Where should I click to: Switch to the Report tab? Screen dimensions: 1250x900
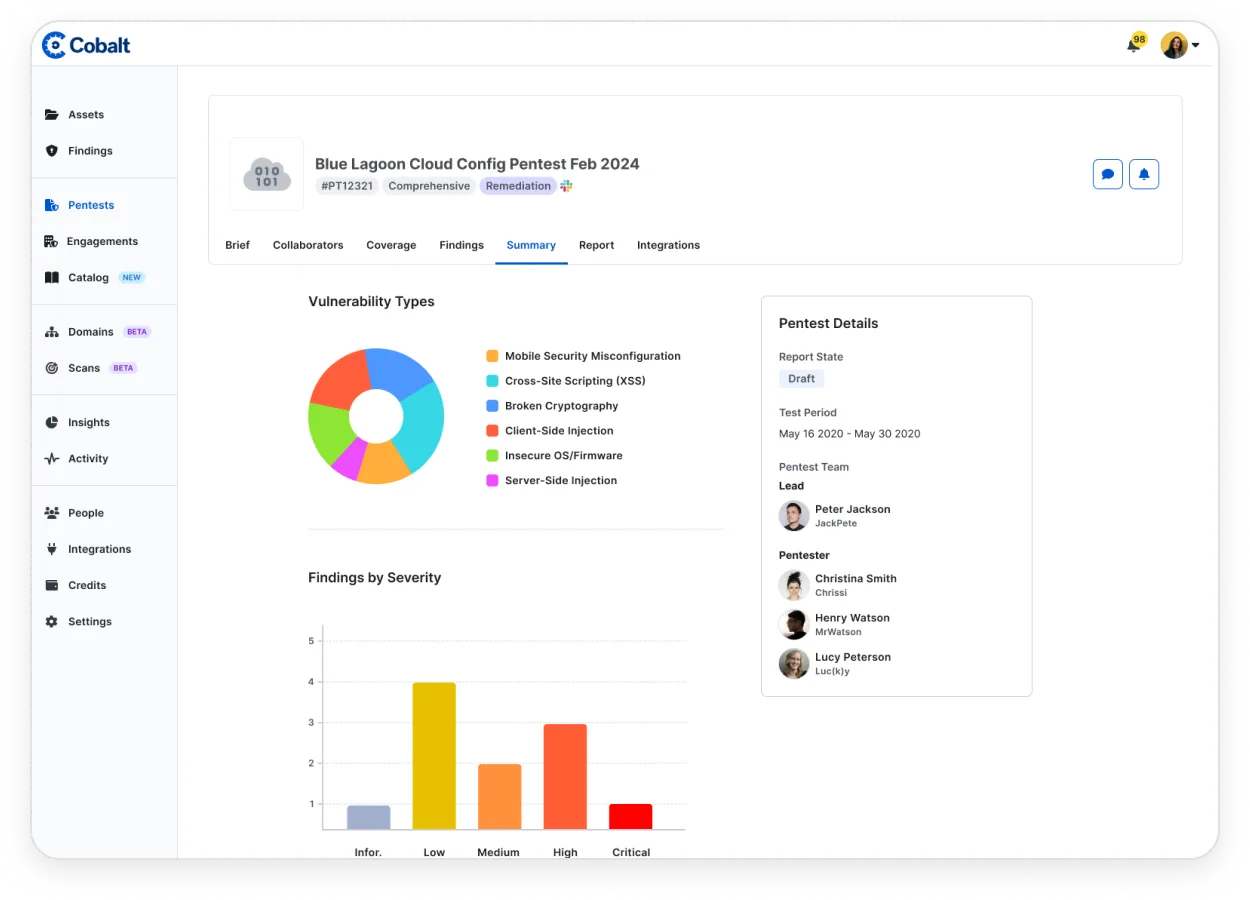(596, 245)
